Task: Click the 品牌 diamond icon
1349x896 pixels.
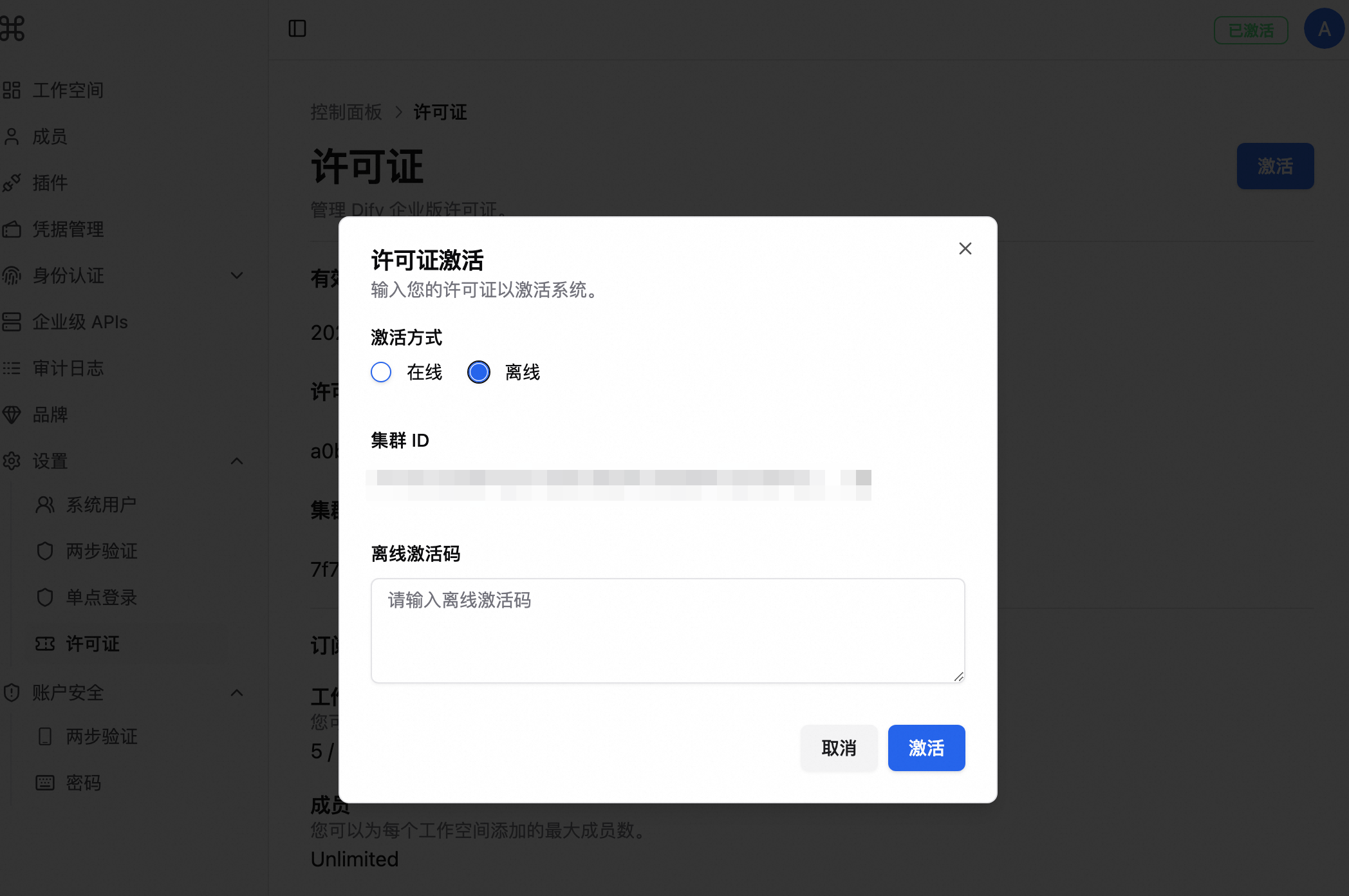Action: tap(12, 415)
